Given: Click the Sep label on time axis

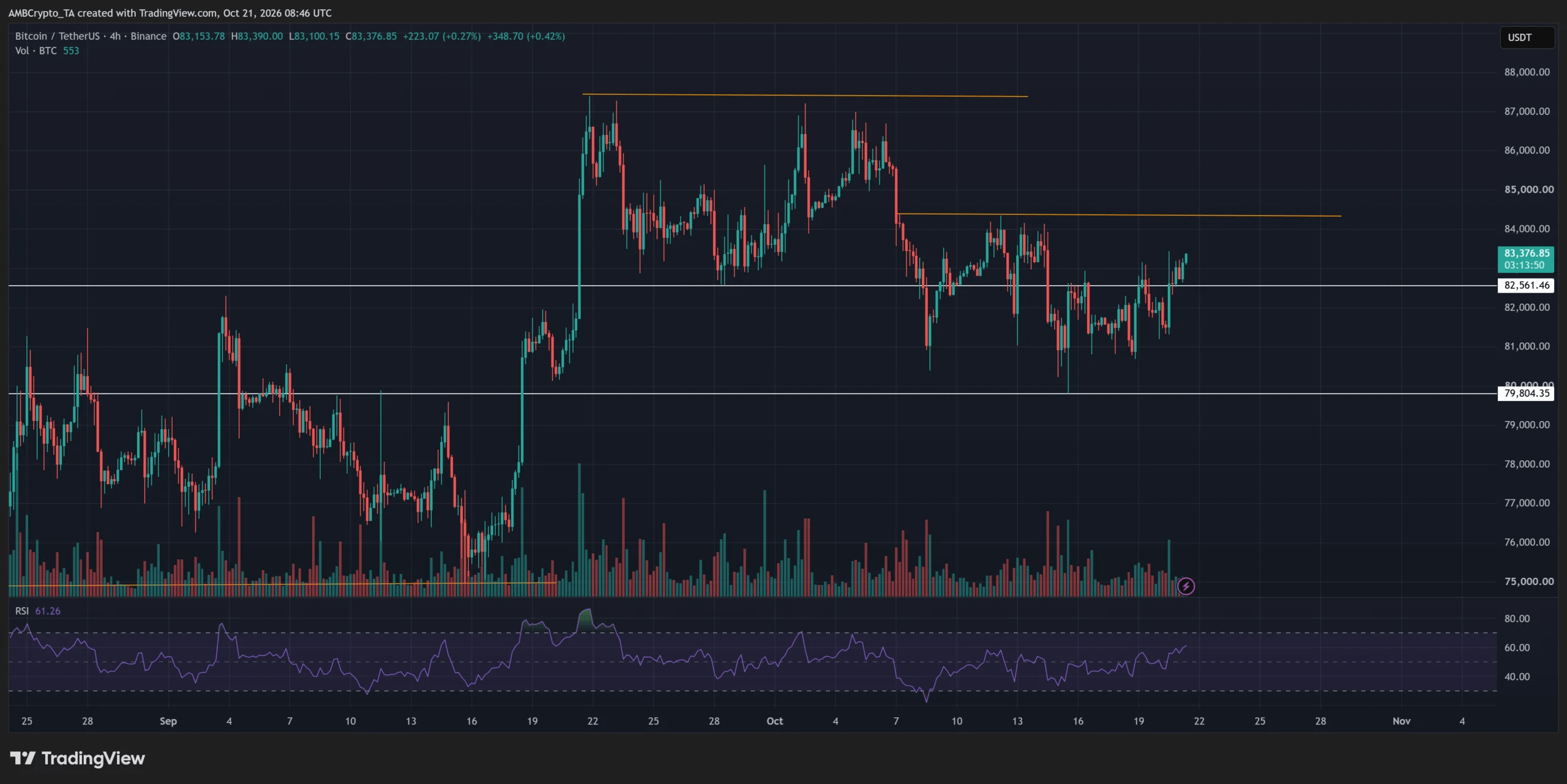Looking at the screenshot, I should click(168, 721).
